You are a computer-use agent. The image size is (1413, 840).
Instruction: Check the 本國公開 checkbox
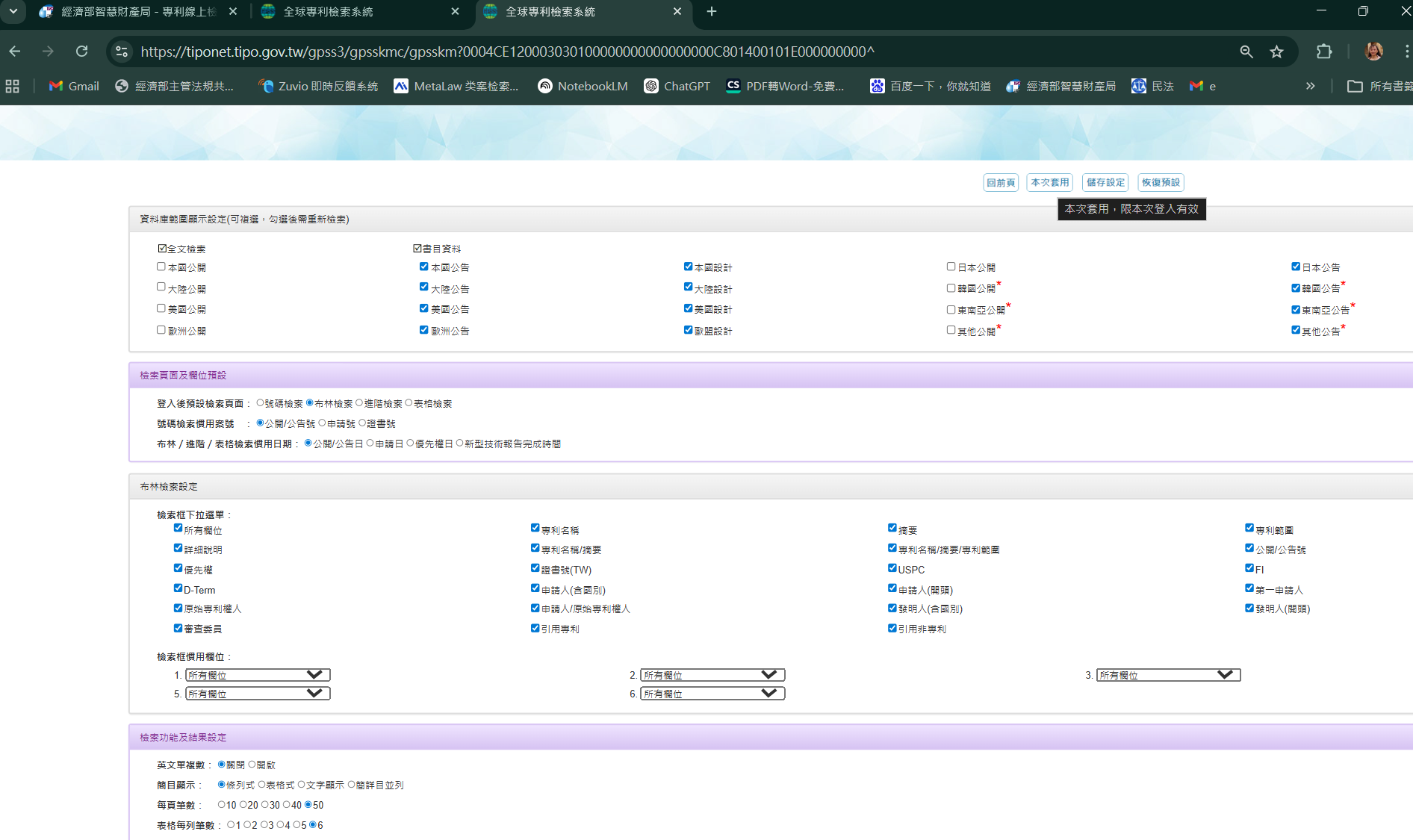[x=161, y=267]
